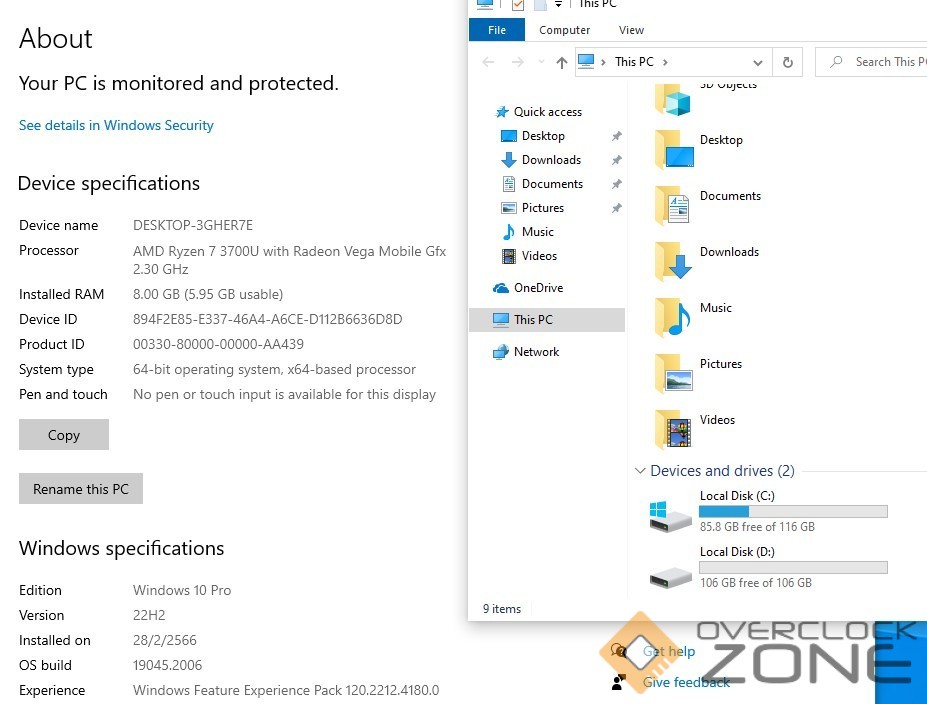Collapse the Devices and drives group
Viewport: 927px width, 704px height.
click(640, 471)
